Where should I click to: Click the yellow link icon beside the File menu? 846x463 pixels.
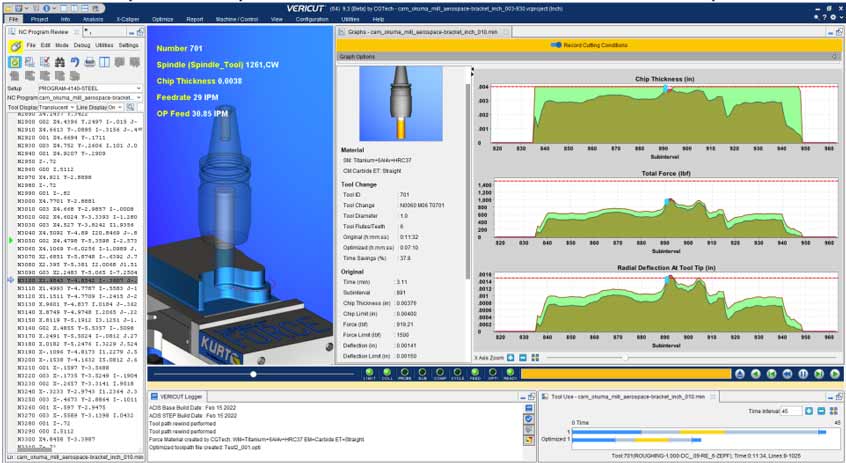(x=16, y=45)
